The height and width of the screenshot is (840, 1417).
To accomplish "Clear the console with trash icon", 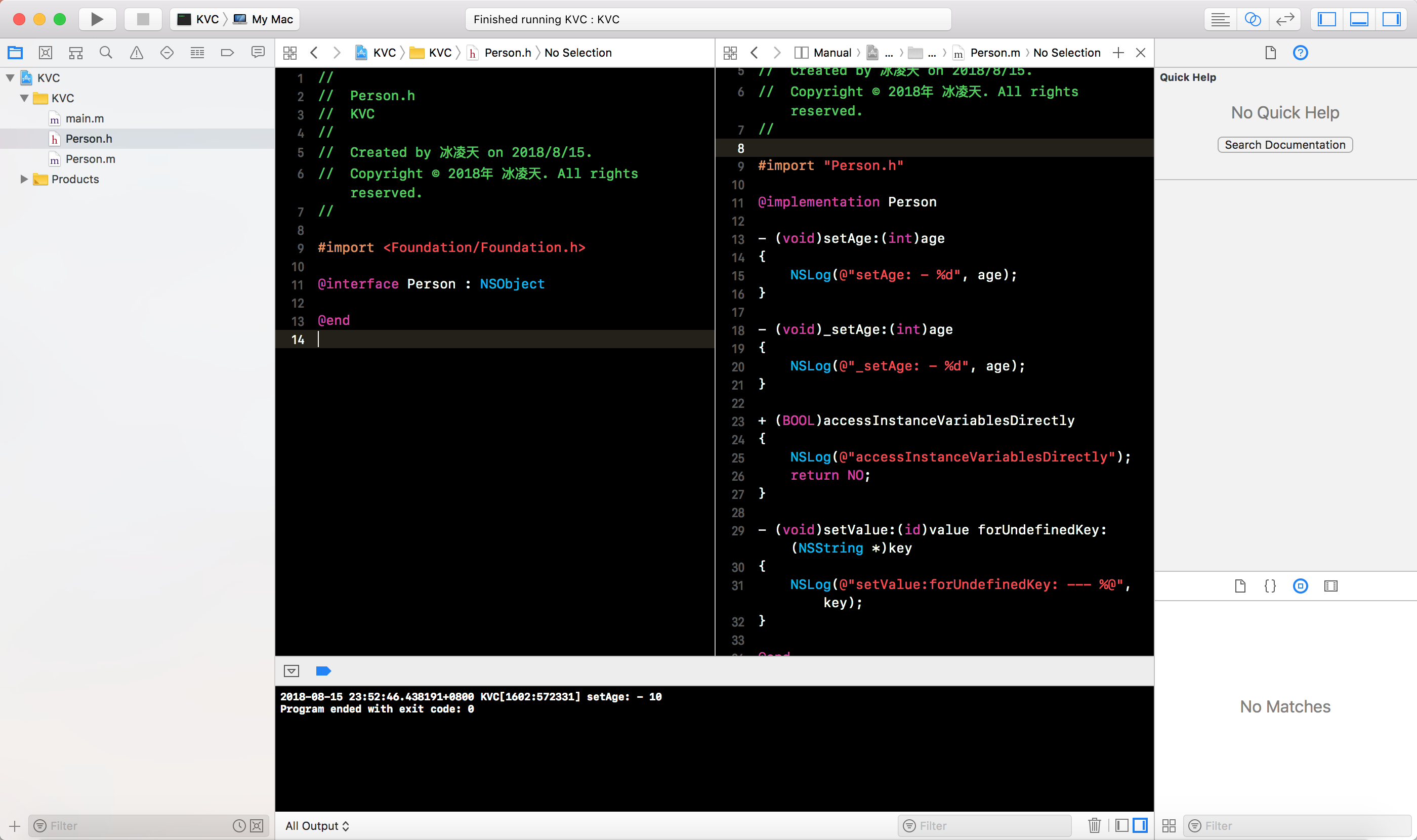I will [1094, 825].
